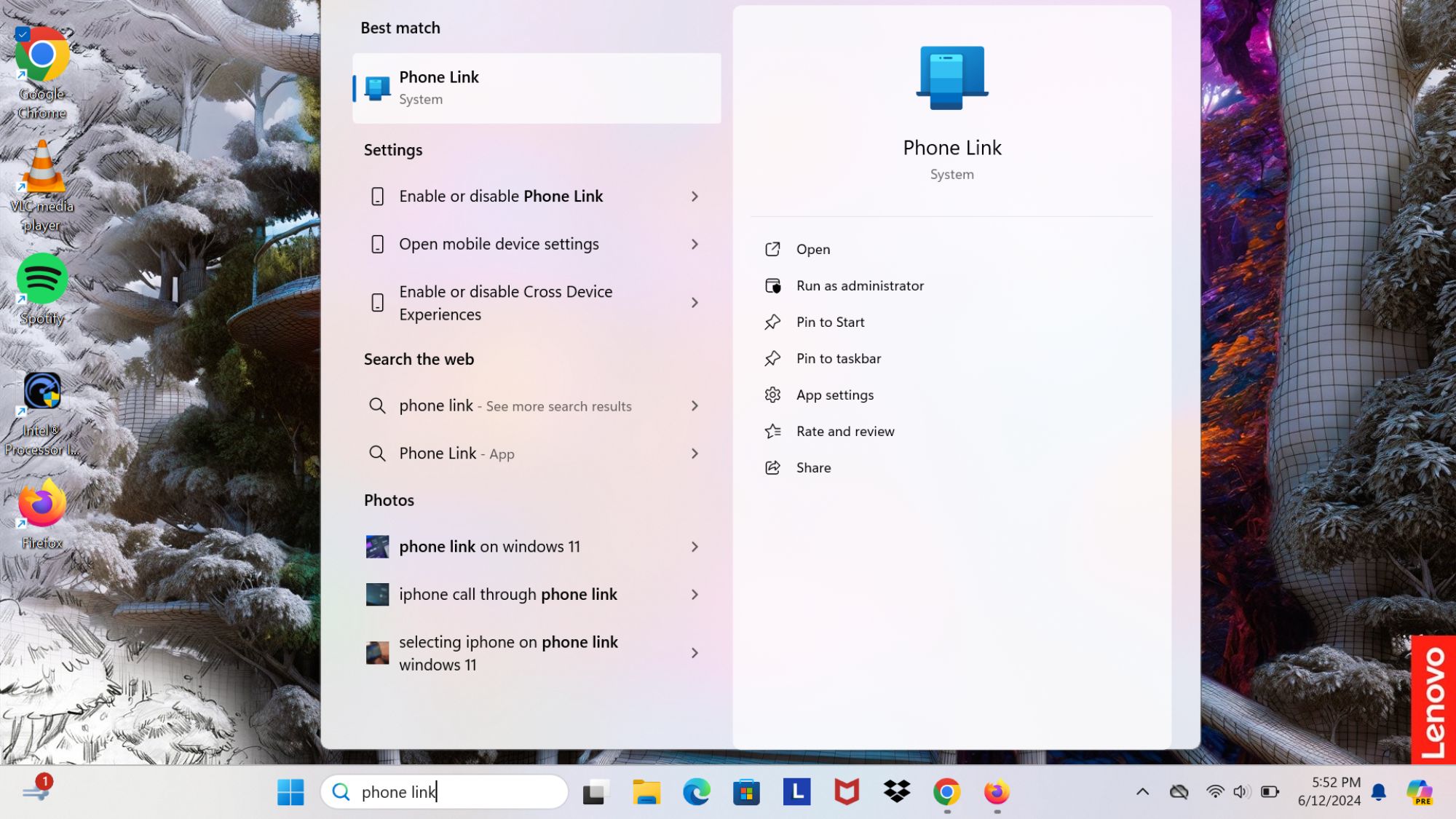Open Phone Link application
Viewport: 1456px width, 819px height.
(813, 248)
